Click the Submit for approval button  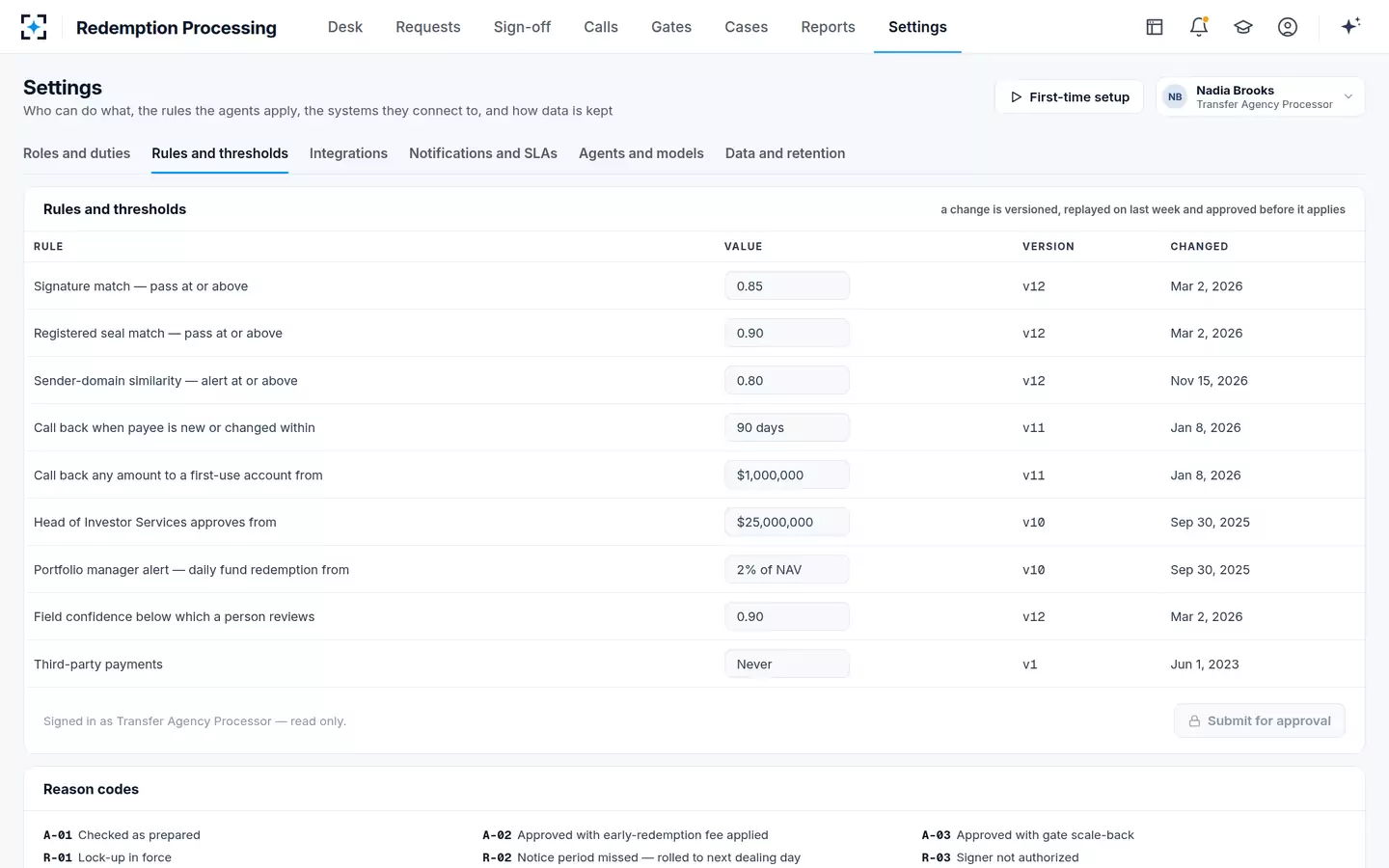click(x=1259, y=720)
